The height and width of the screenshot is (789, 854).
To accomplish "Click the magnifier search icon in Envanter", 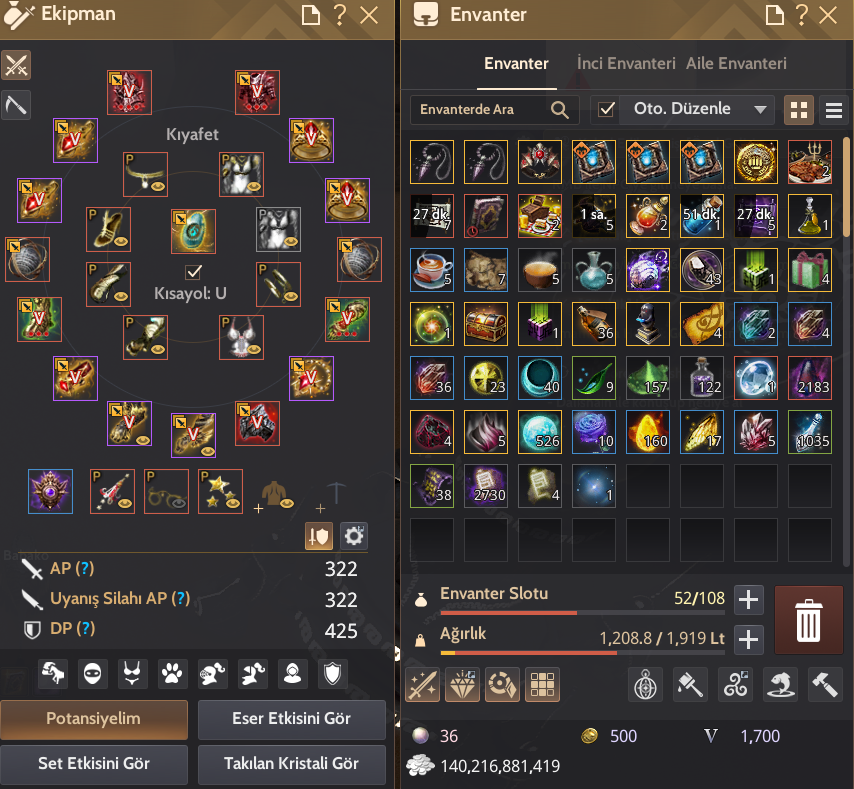I will coord(559,109).
